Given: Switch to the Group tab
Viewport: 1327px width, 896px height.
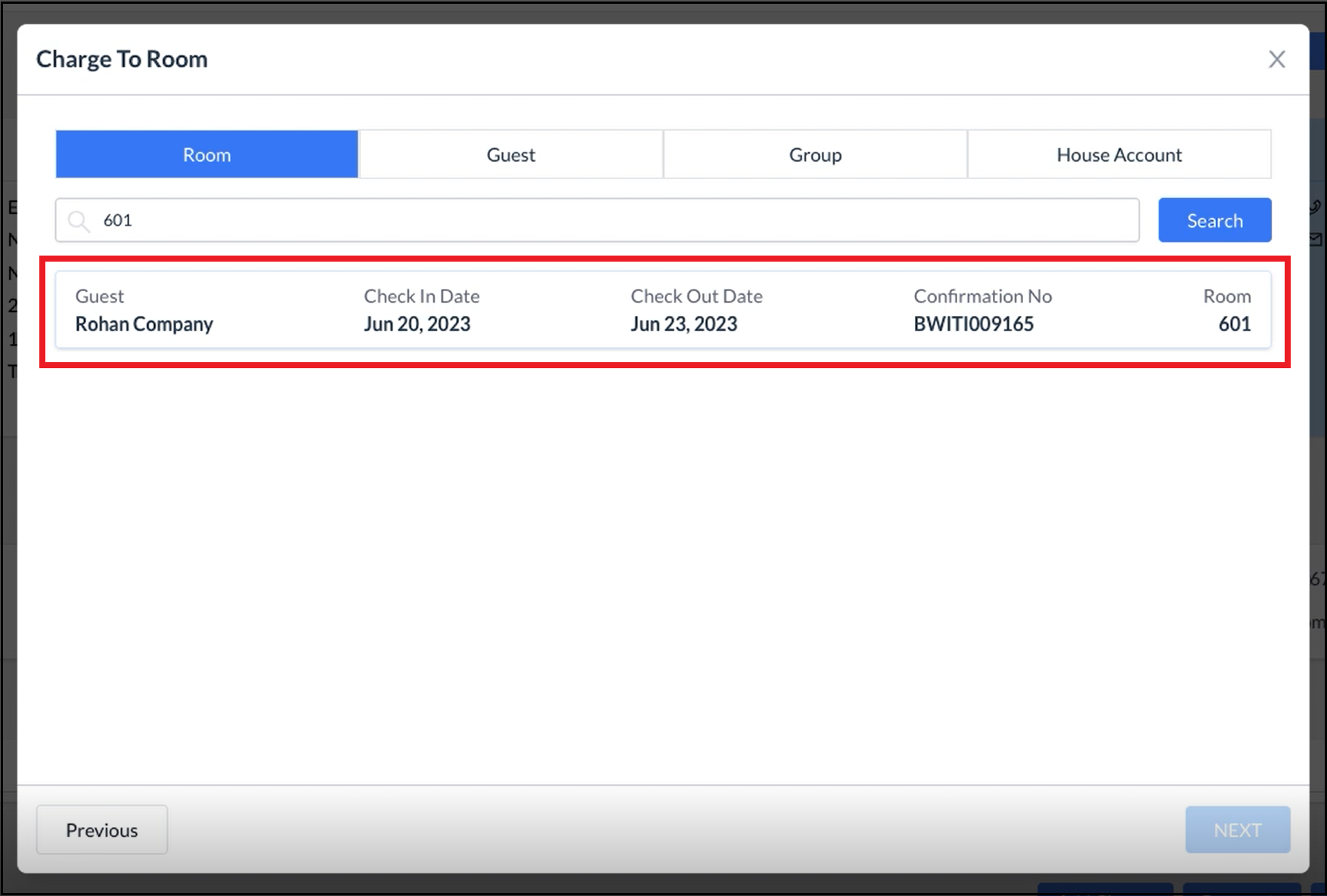Looking at the screenshot, I should point(815,154).
